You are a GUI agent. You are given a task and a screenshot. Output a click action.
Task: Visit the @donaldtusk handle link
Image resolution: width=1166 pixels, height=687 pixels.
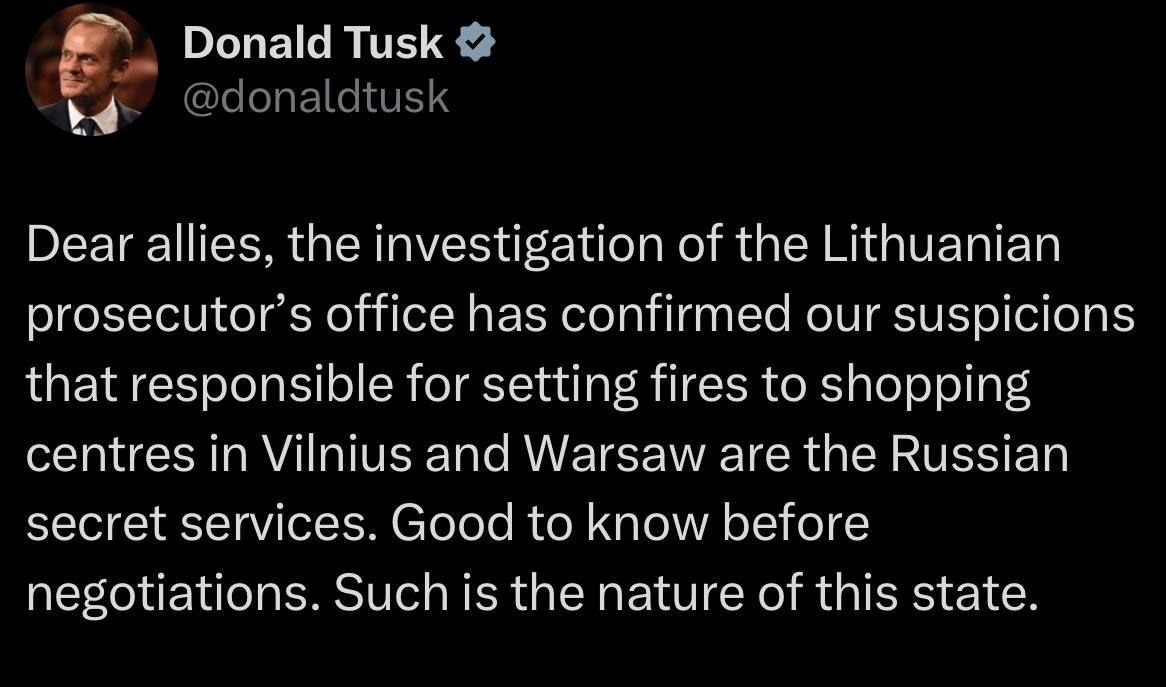click(316, 97)
